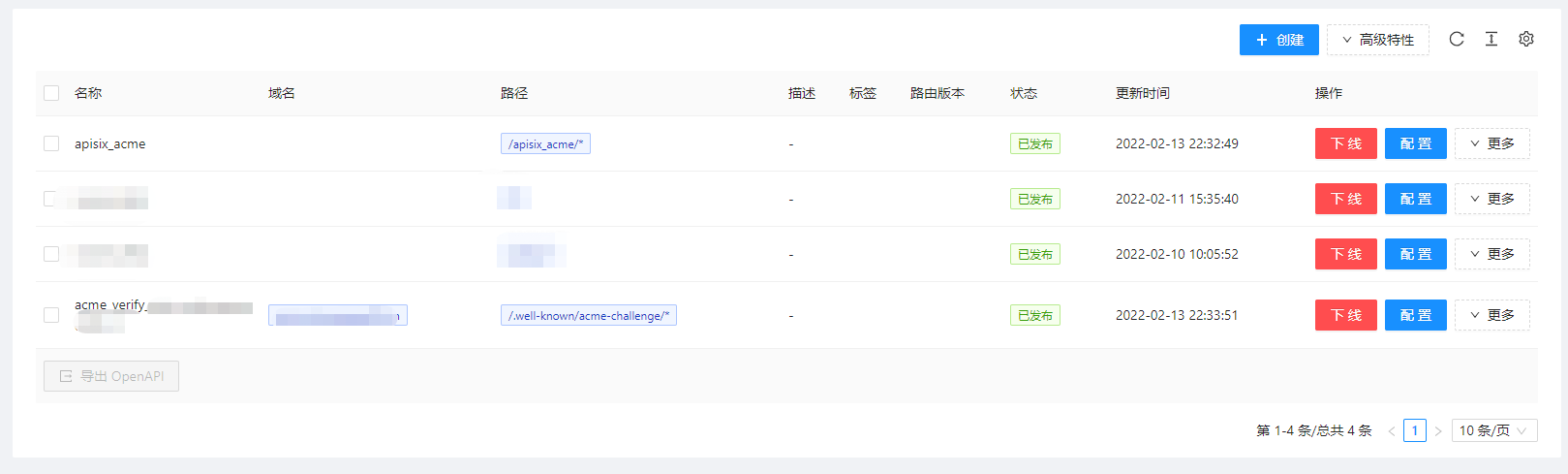The image size is (1568, 474).
Task: Go to next page arrow
Action: click(1438, 430)
